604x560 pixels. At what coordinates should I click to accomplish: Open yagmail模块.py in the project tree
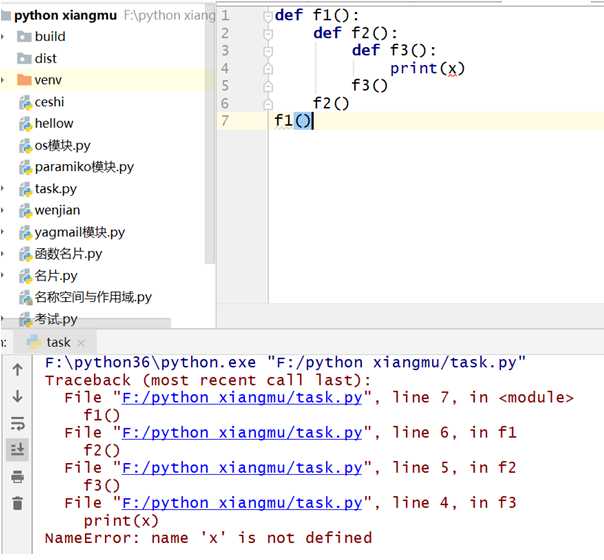point(80,232)
